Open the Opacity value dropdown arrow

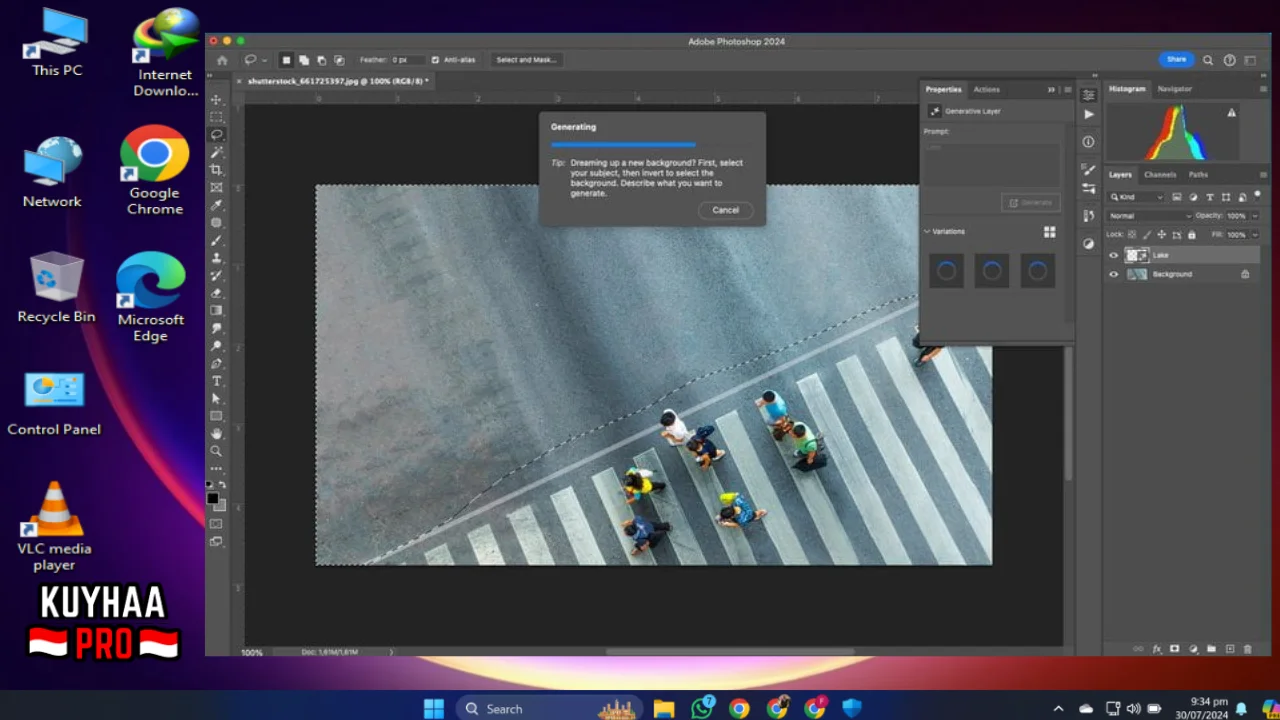click(1255, 216)
